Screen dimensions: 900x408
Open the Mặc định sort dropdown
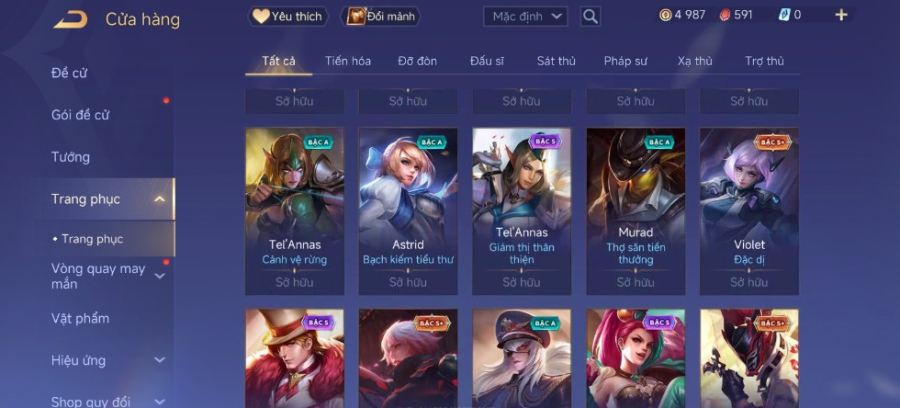pos(525,17)
